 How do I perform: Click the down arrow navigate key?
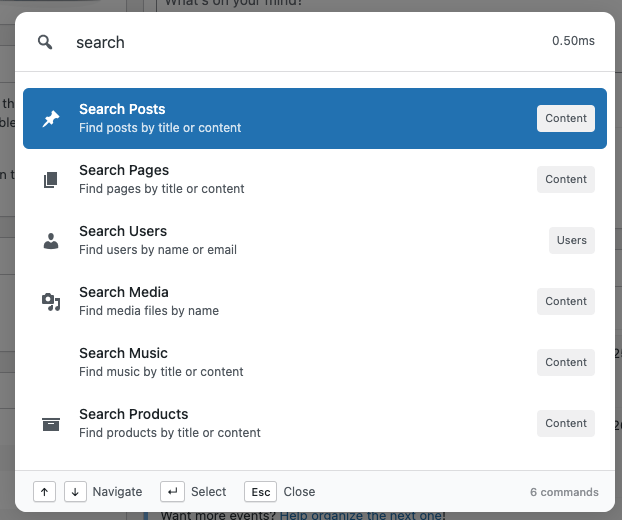tap(75, 492)
